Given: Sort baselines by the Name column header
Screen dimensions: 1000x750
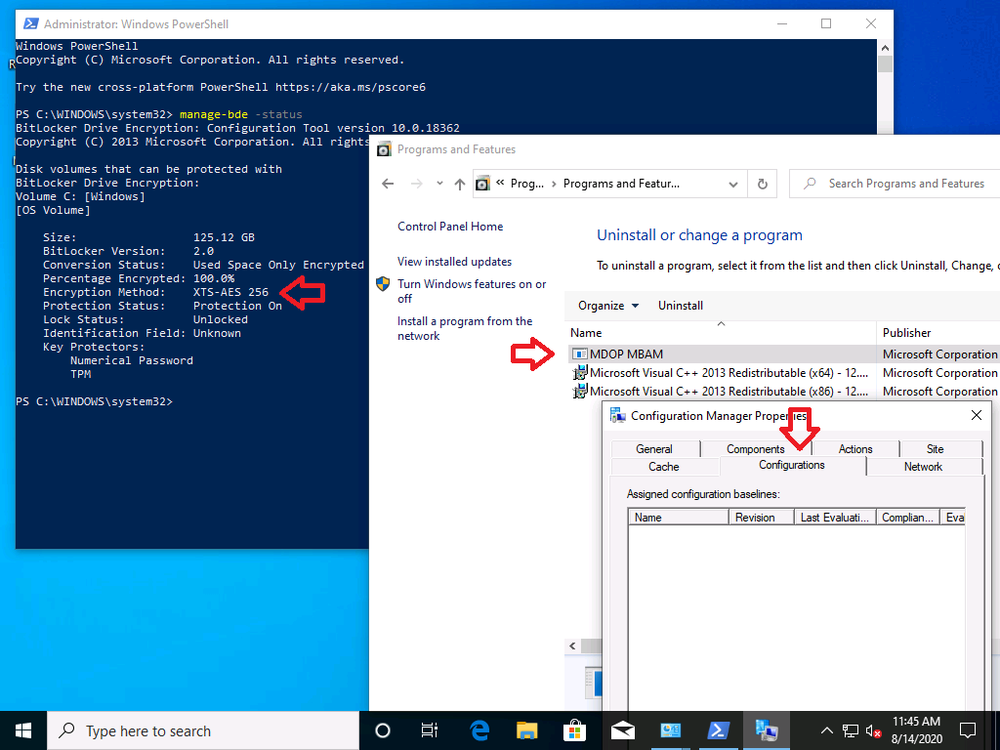Looking at the screenshot, I should click(679, 517).
